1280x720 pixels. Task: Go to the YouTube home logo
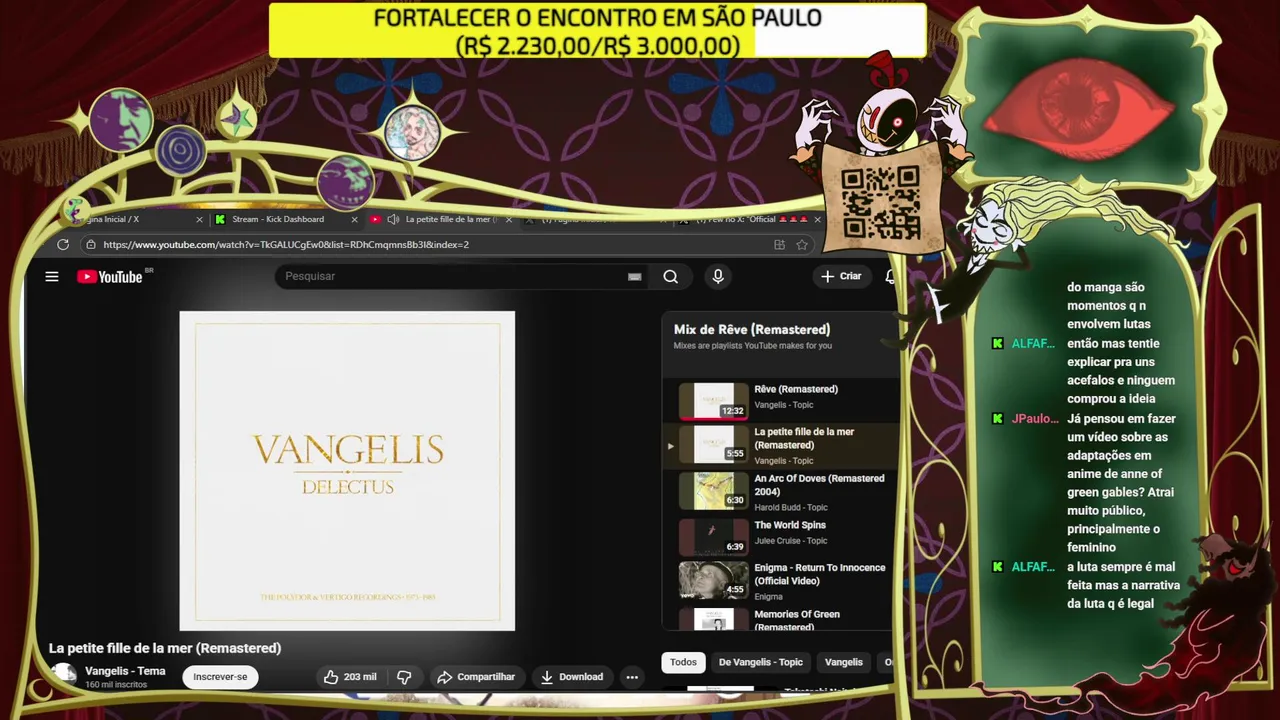click(x=110, y=277)
